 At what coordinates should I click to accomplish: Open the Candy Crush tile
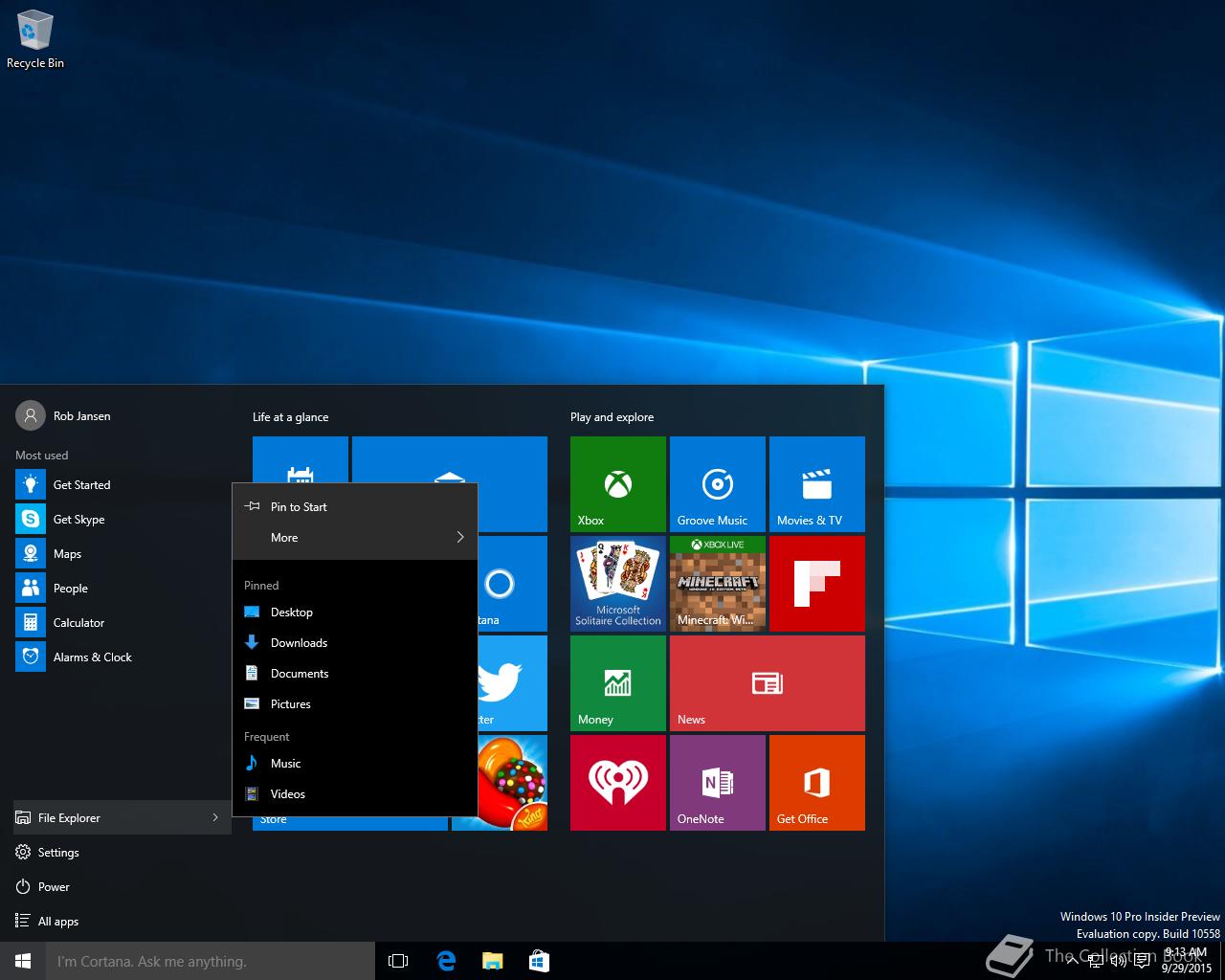(513, 783)
